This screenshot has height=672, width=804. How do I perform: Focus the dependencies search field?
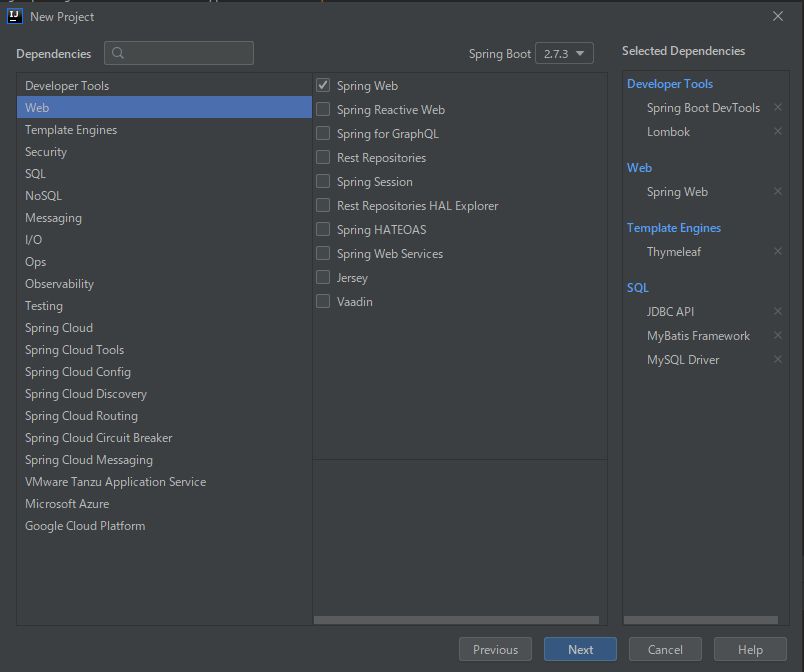point(179,53)
